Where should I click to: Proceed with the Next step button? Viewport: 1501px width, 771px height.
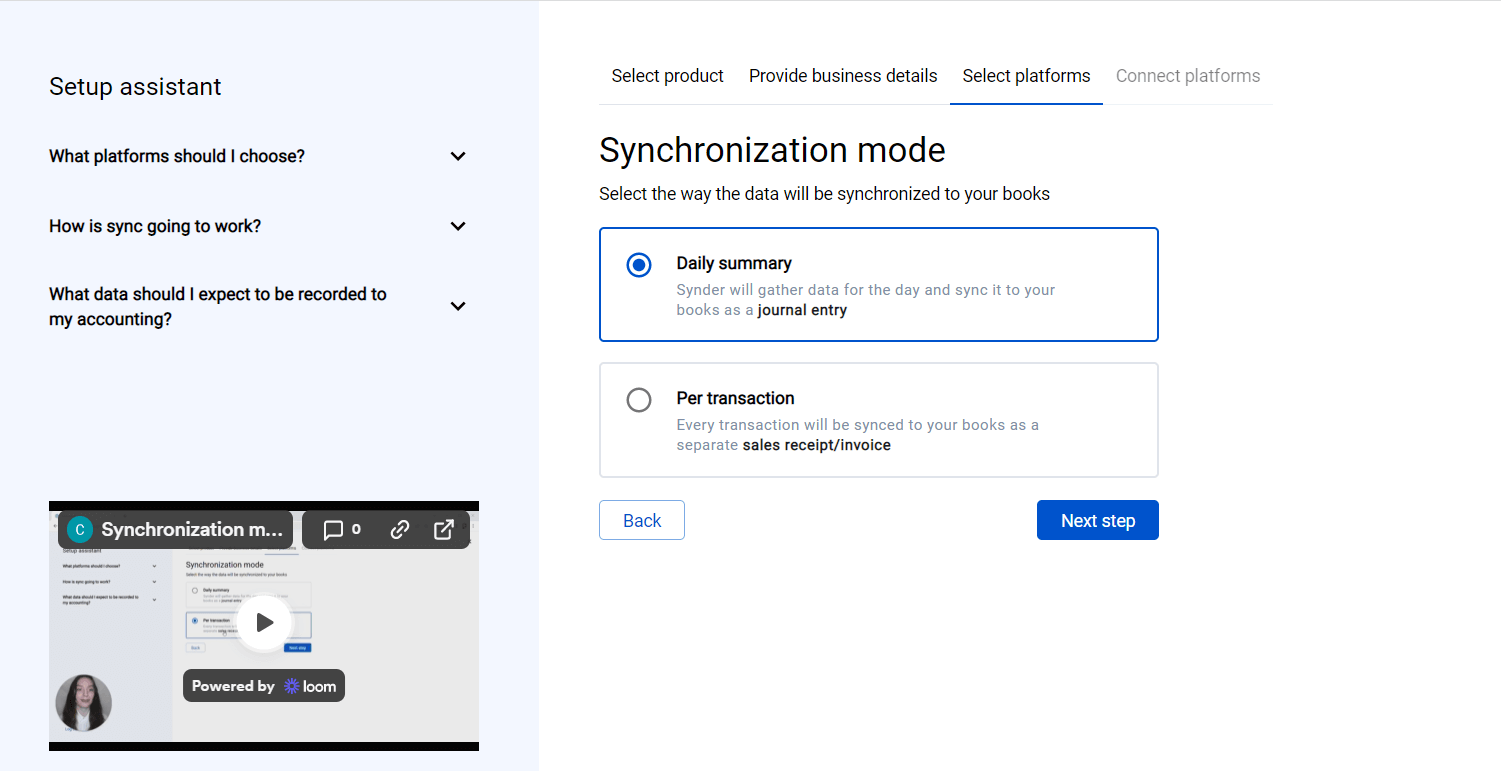tap(1097, 519)
